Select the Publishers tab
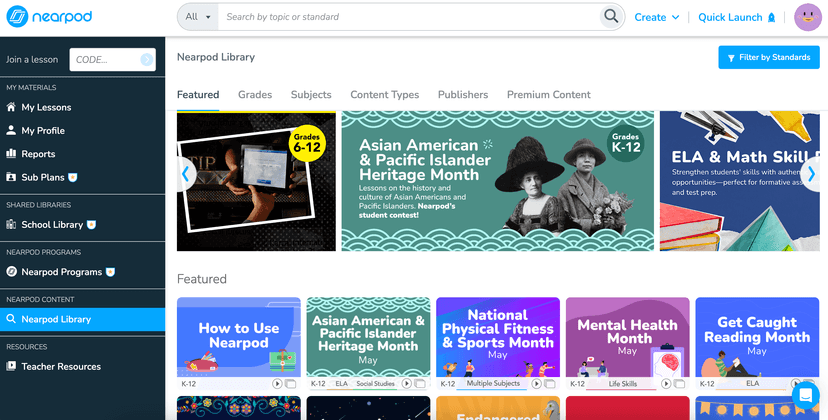Image resolution: width=828 pixels, height=420 pixels. [463, 95]
